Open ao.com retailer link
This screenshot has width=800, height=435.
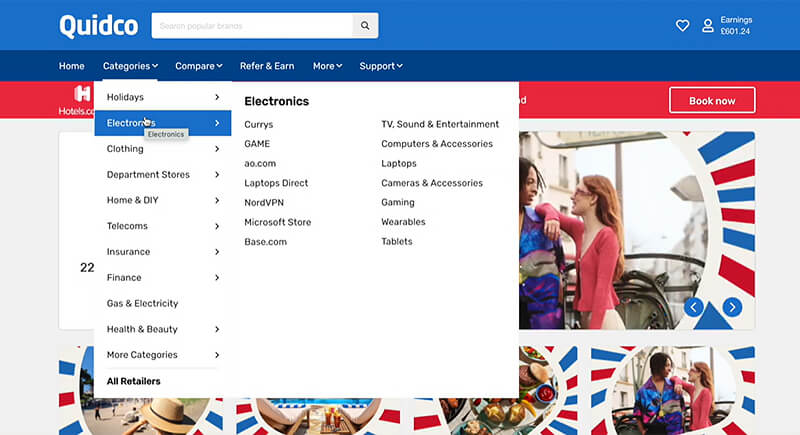(260, 163)
